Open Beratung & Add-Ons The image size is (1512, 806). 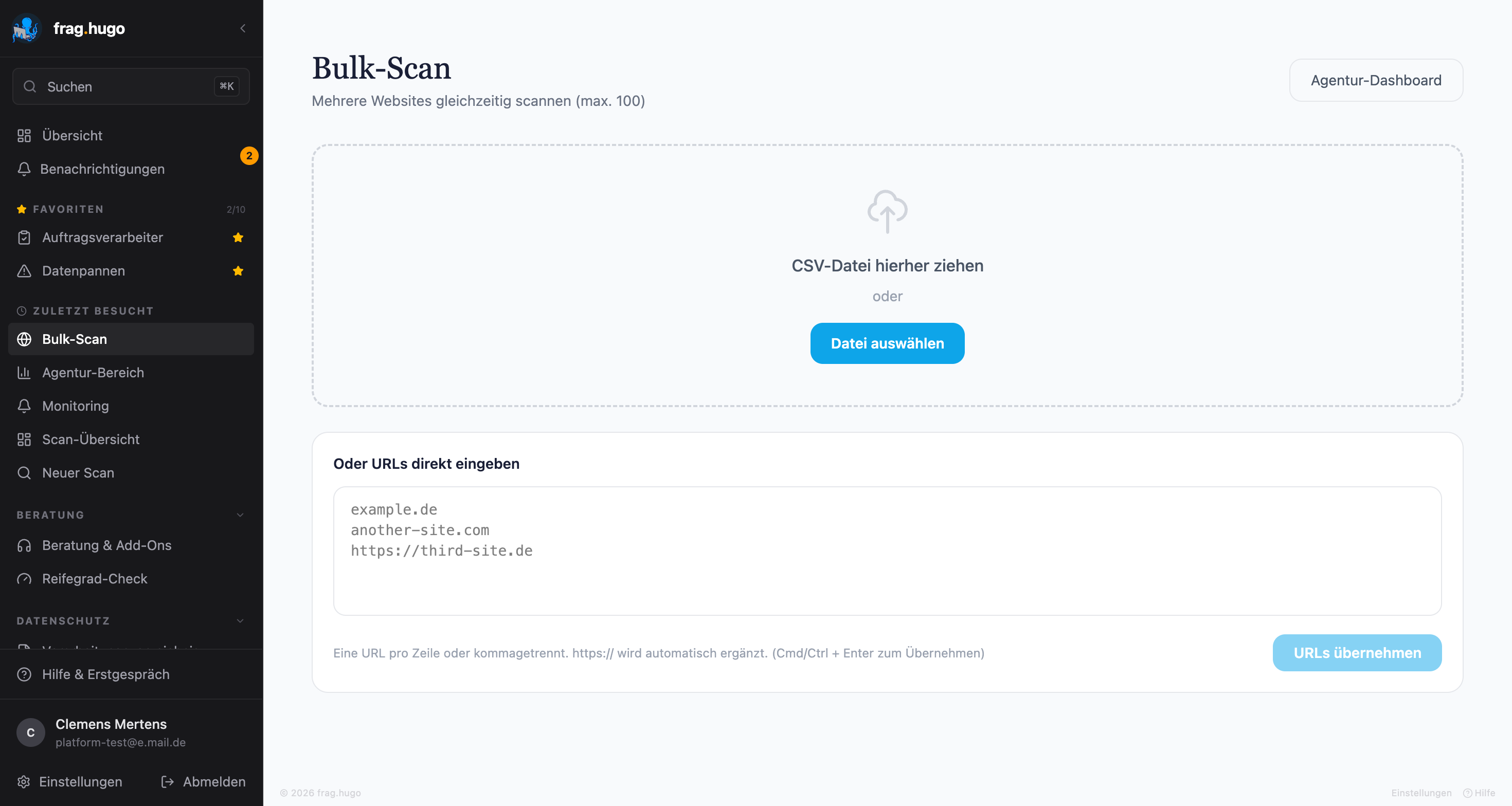[x=131, y=545]
